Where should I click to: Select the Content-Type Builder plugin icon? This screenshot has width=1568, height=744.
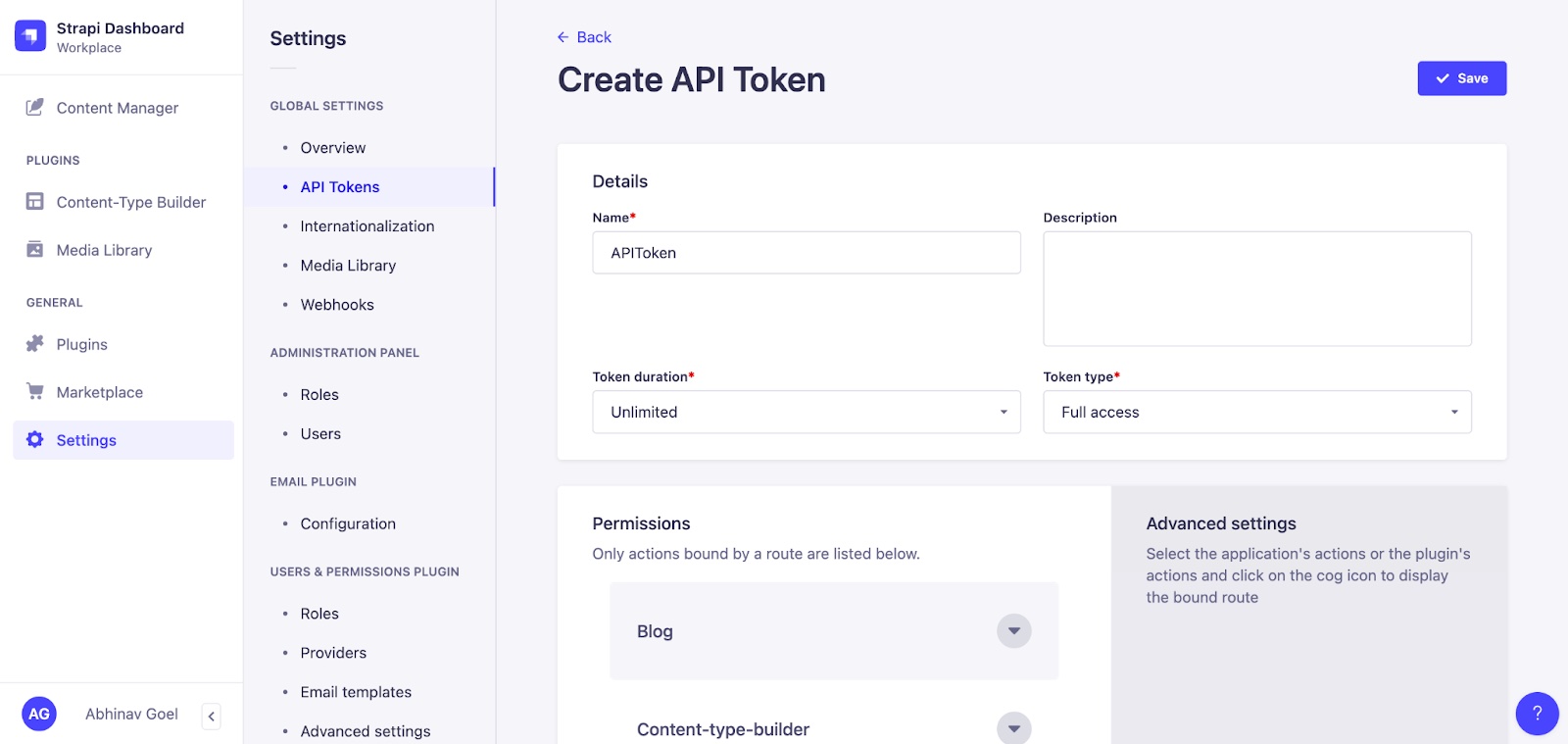point(35,202)
